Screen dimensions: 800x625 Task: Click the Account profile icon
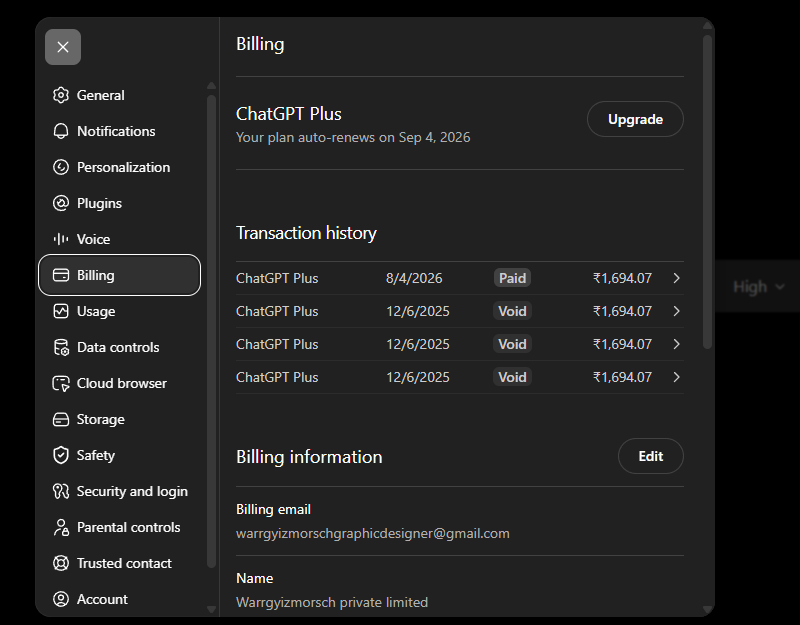coord(61,599)
